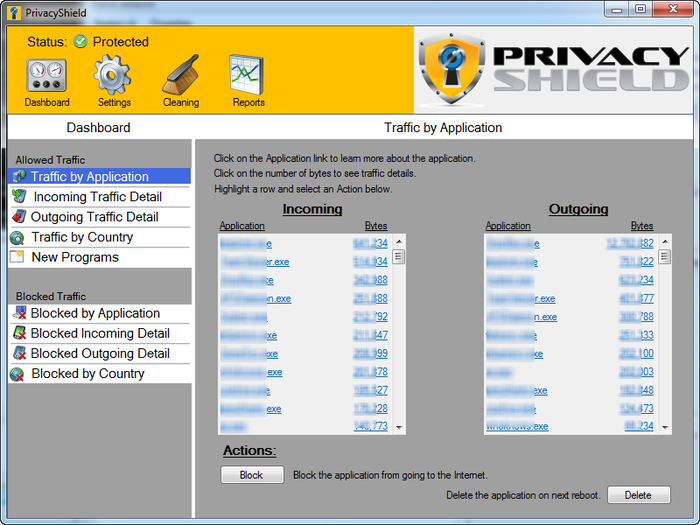This screenshot has height=525, width=700.
Task: Open Outgoing Traffic Detail view
Action: (100, 217)
